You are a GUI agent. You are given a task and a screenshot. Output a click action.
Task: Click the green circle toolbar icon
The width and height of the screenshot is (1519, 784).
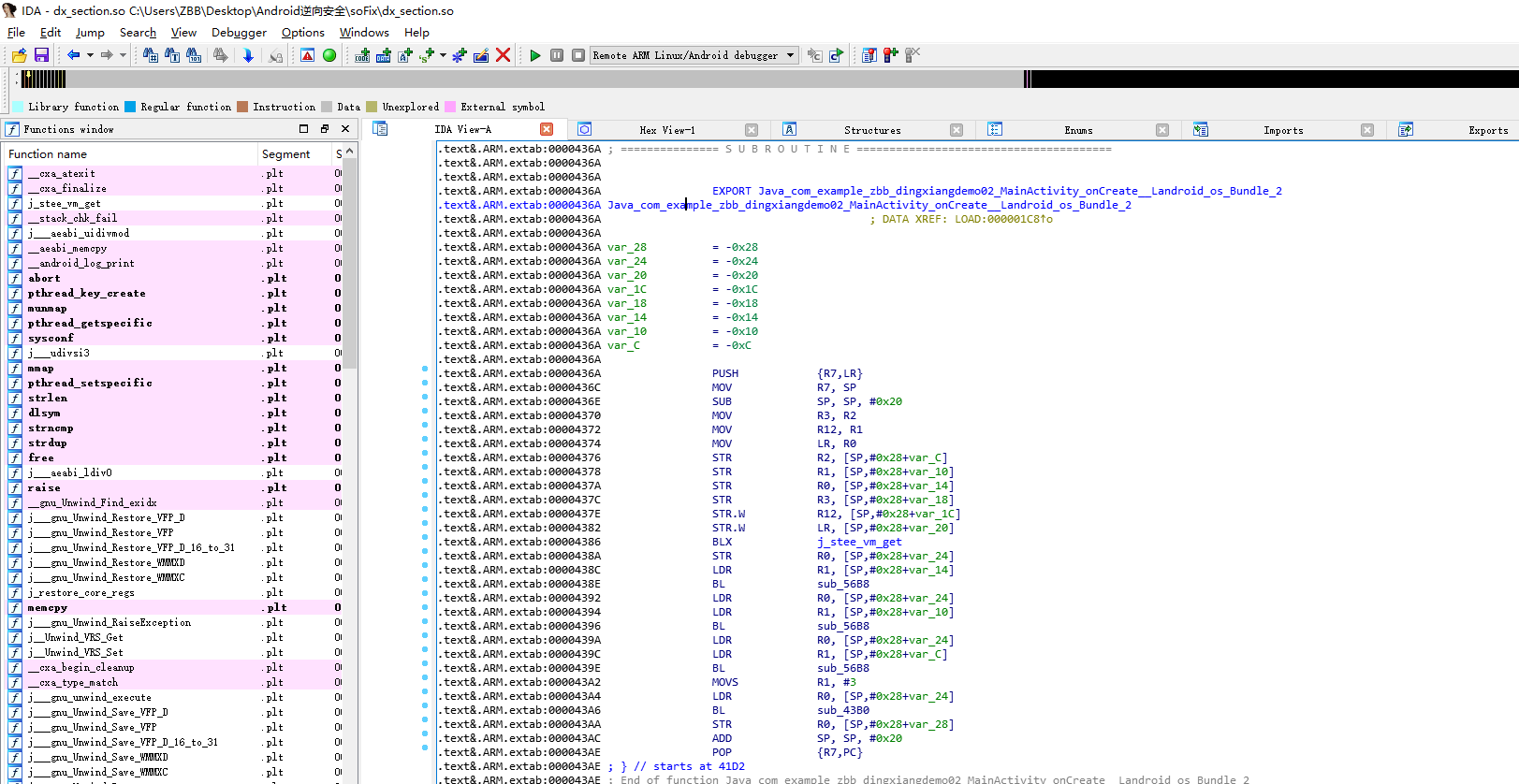[329, 56]
